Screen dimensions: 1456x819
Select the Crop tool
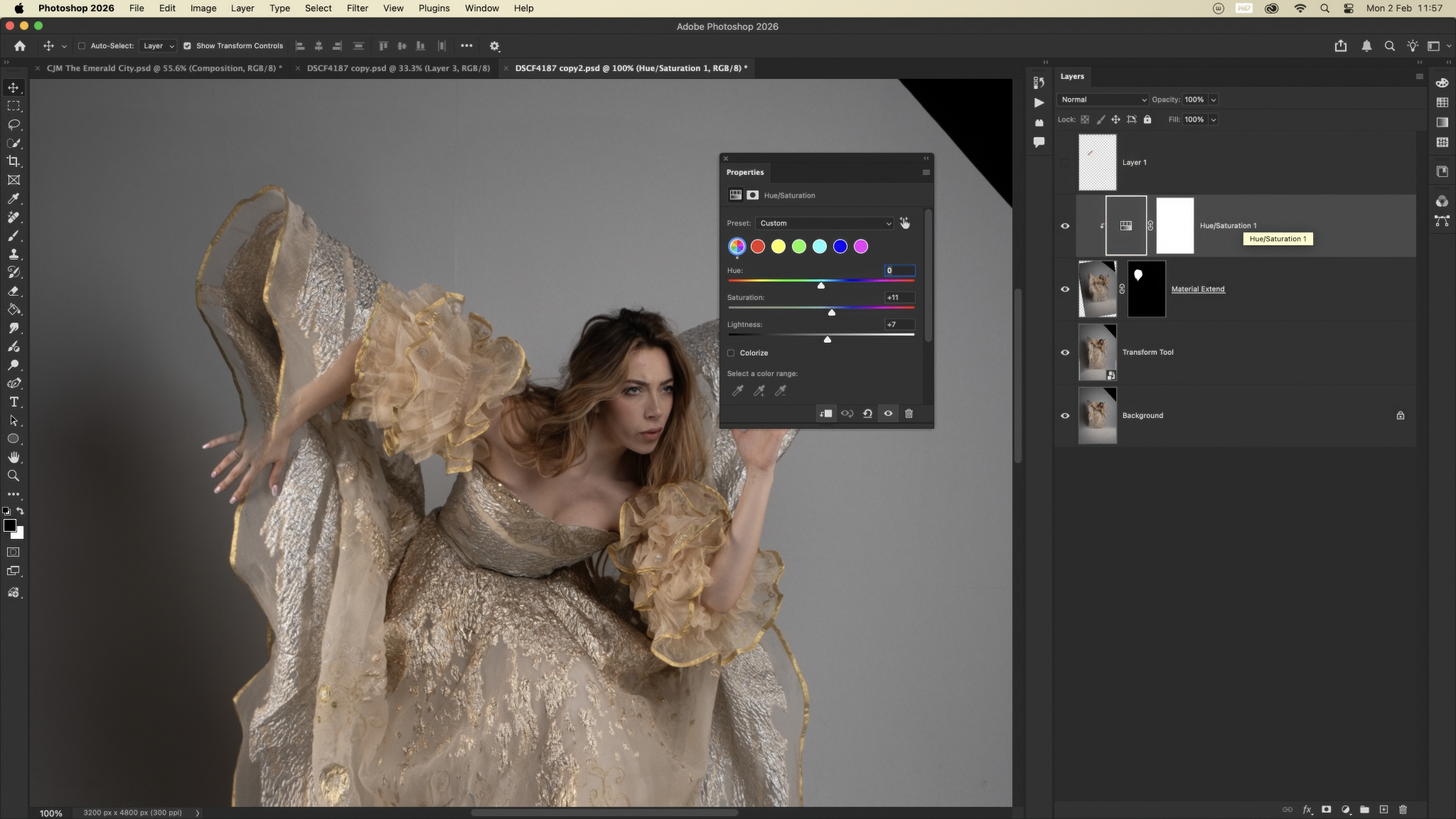tap(14, 161)
